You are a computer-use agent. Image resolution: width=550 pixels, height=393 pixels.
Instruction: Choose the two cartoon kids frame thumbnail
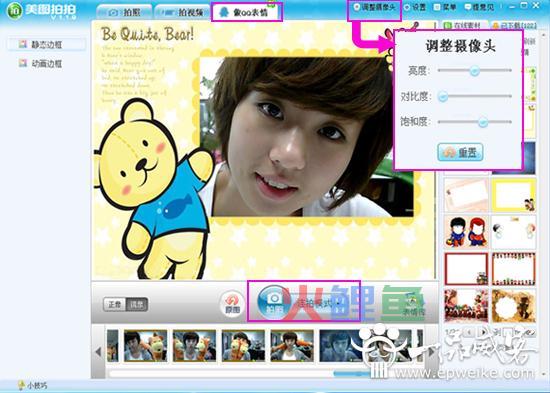[466, 232]
